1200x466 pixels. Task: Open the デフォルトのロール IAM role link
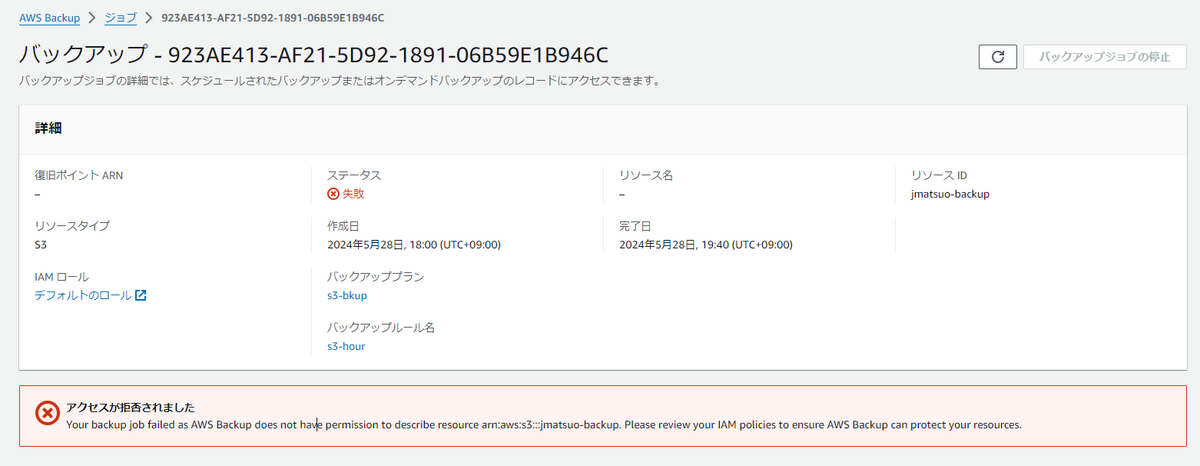(x=83, y=295)
